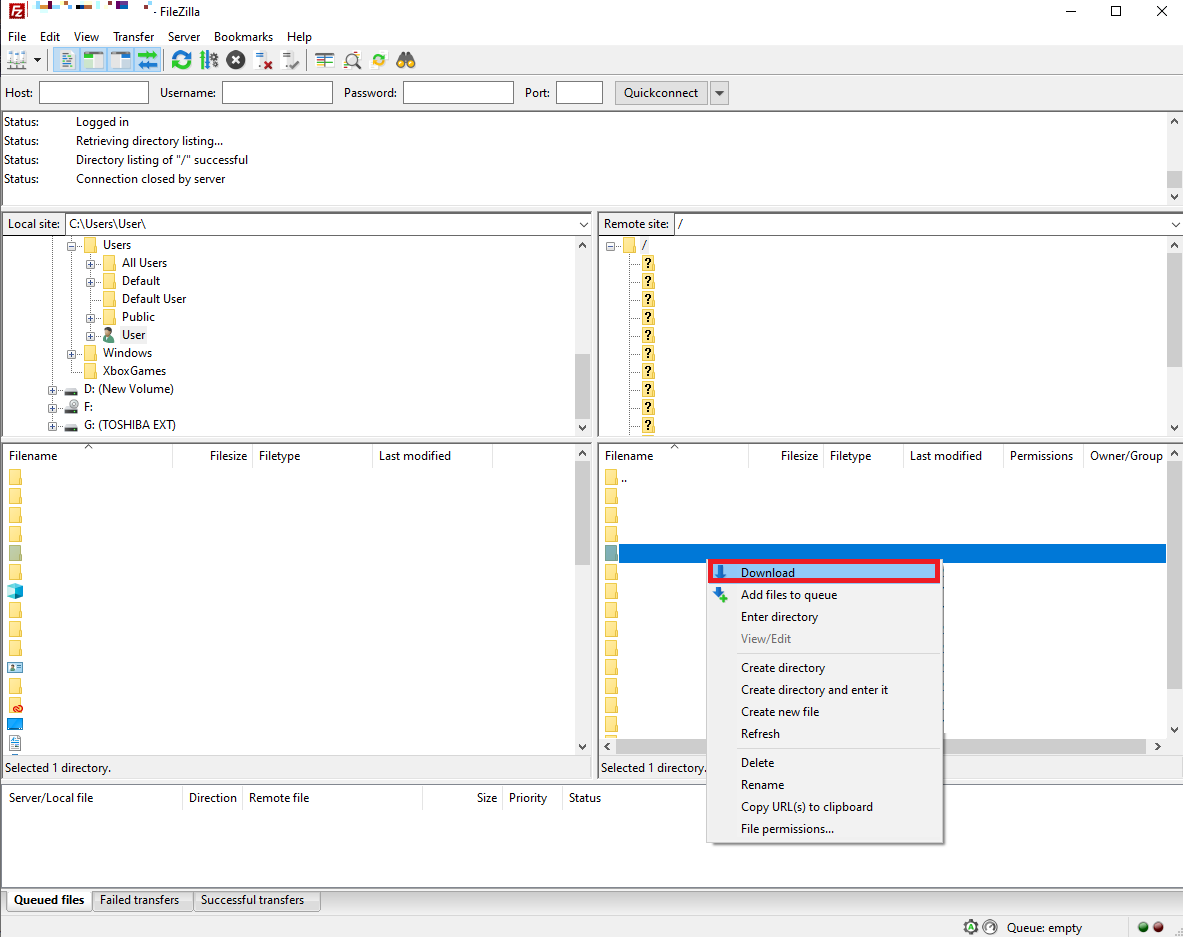Click the binoculars file search icon

(406, 60)
